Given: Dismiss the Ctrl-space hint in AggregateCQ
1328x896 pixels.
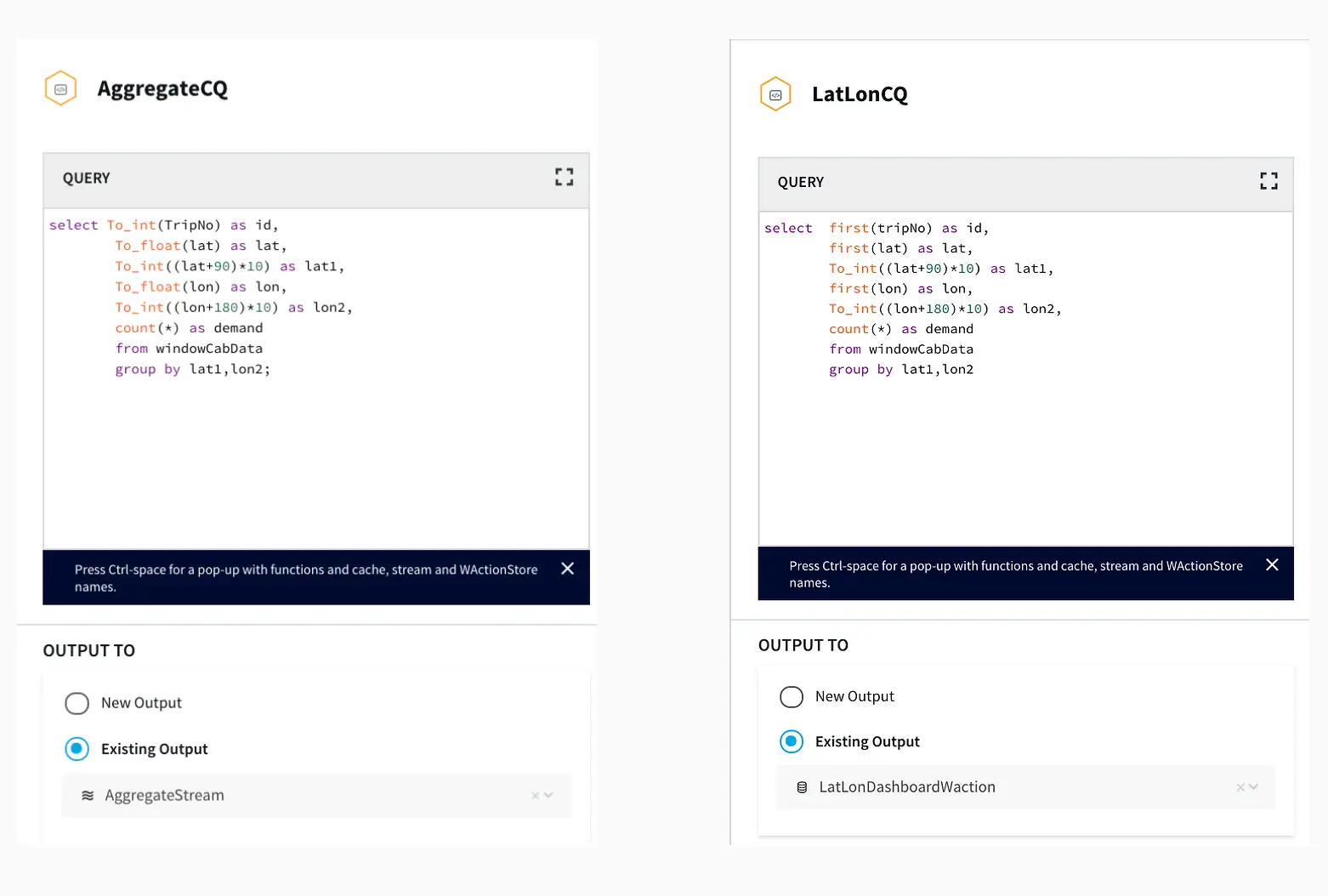Looking at the screenshot, I should [x=567, y=569].
